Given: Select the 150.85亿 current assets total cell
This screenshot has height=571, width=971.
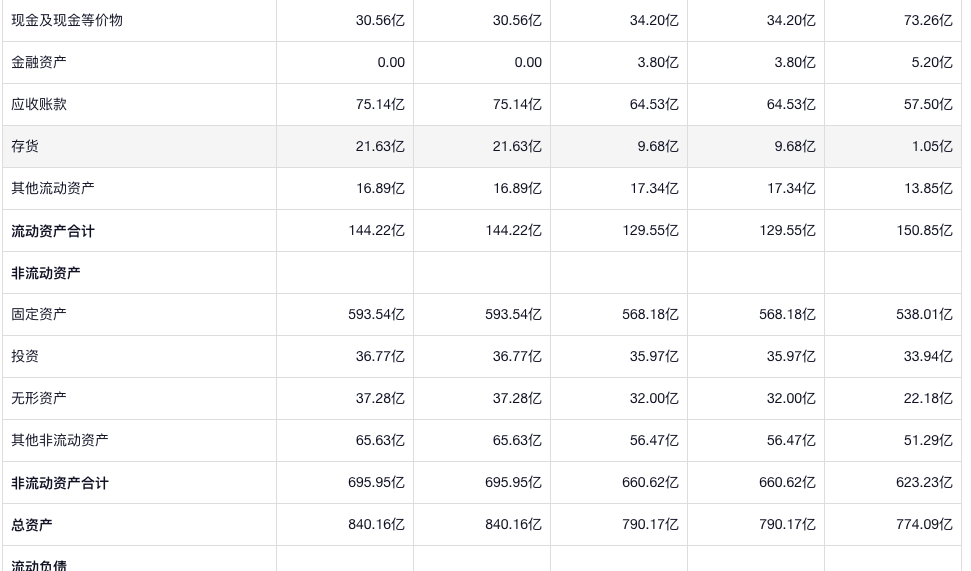Looking at the screenshot, I should tap(924, 231).
